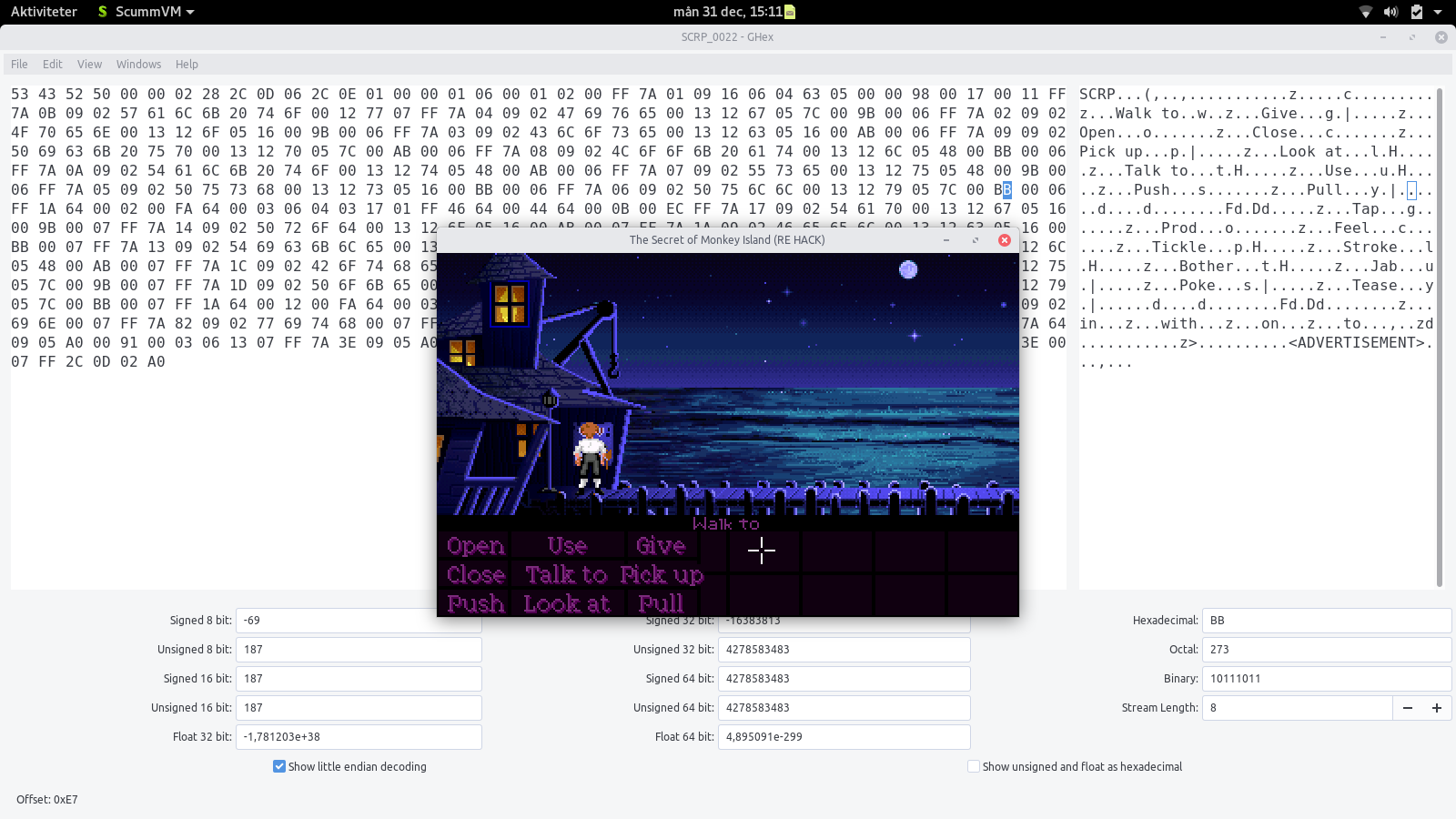Open the File menu in GHex
The image size is (1456, 819).
pyautogui.click(x=19, y=65)
